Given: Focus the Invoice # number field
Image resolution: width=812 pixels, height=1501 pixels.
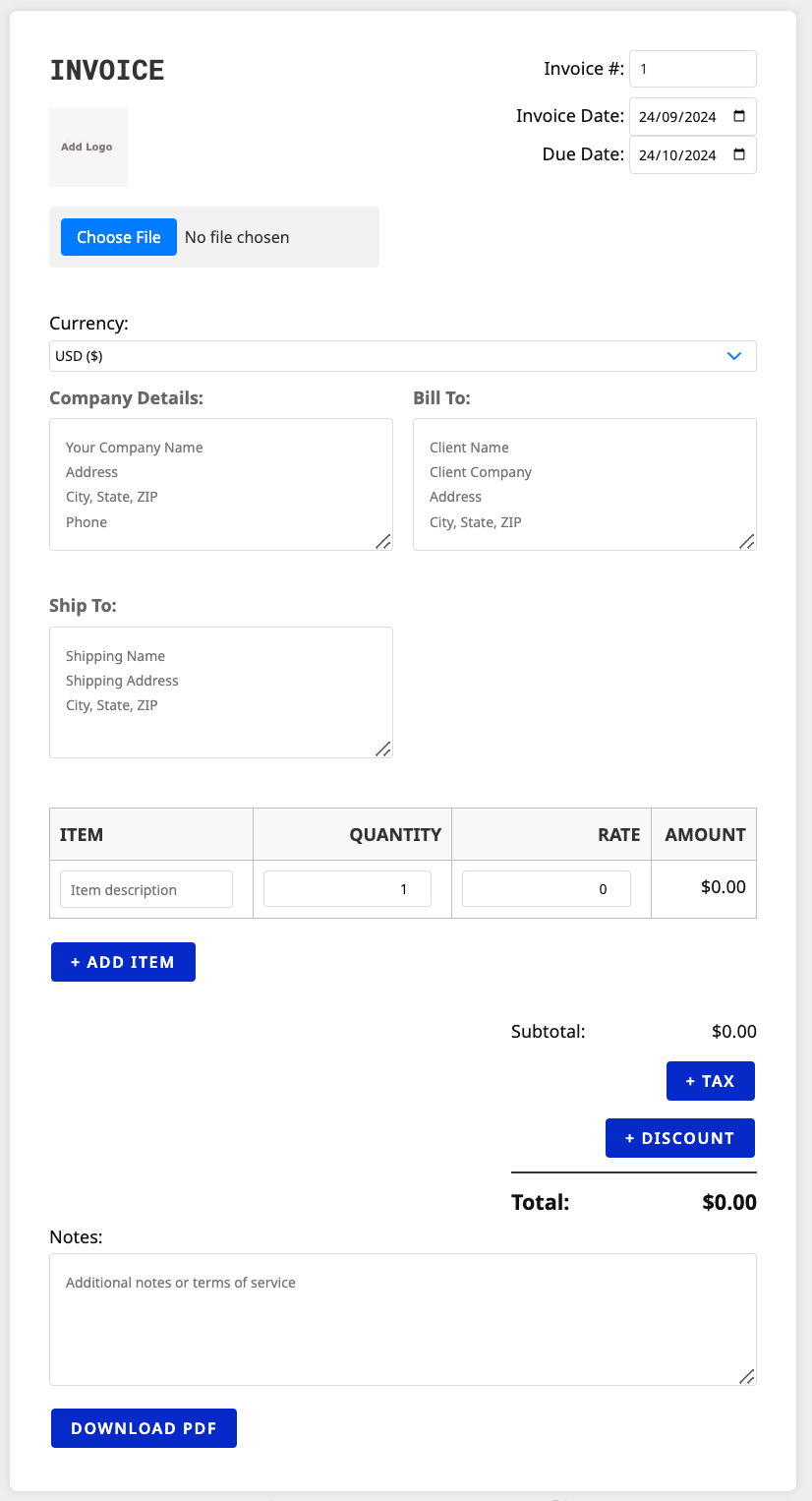Looking at the screenshot, I should click(692, 69).
